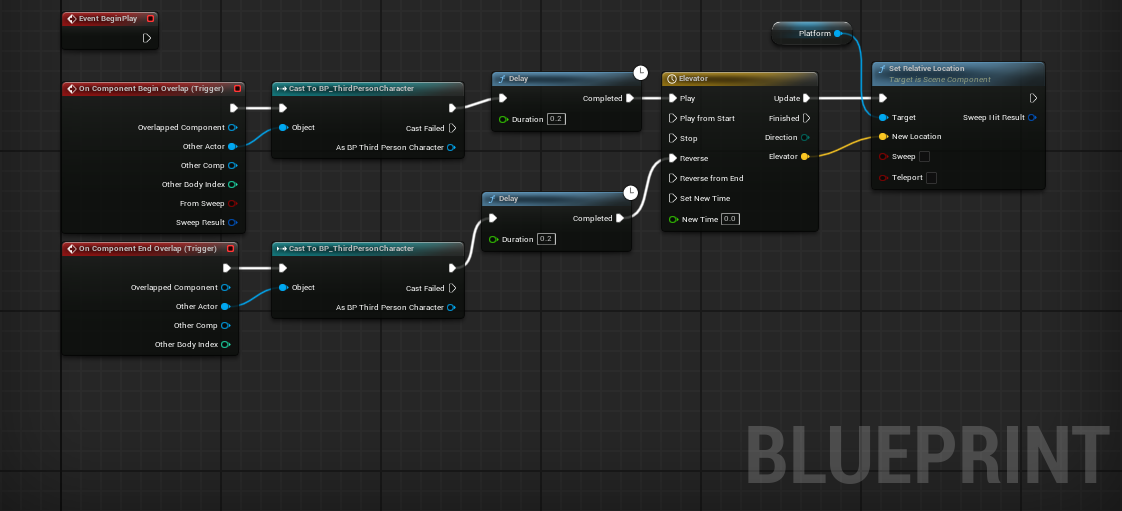Click Other Body Index pin on End Overlap

pos(225,344)
